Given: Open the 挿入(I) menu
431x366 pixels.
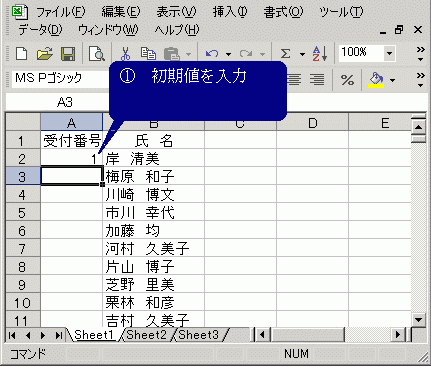Looking at the screenshot, I should (230, 12).
